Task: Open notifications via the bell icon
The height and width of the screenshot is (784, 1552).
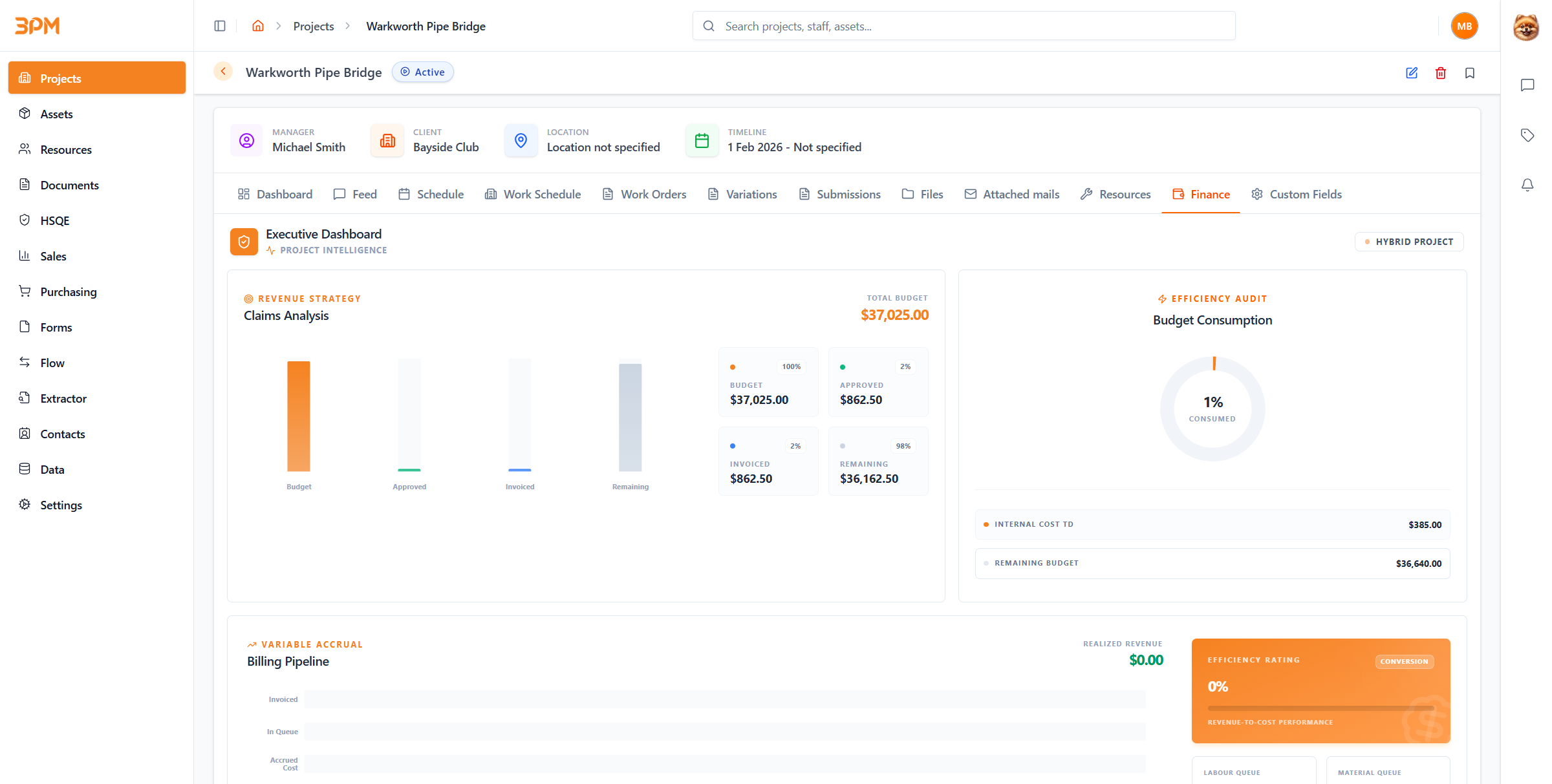Action: click(x=1527, y=185)
